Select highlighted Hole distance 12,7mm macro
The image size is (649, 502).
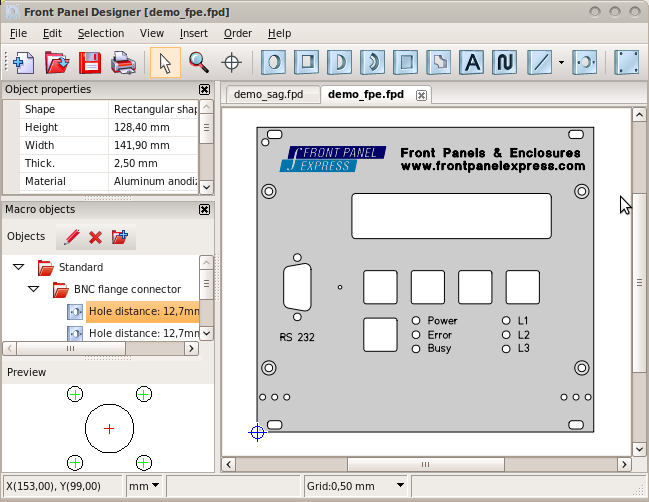click(x=142, y=311)
